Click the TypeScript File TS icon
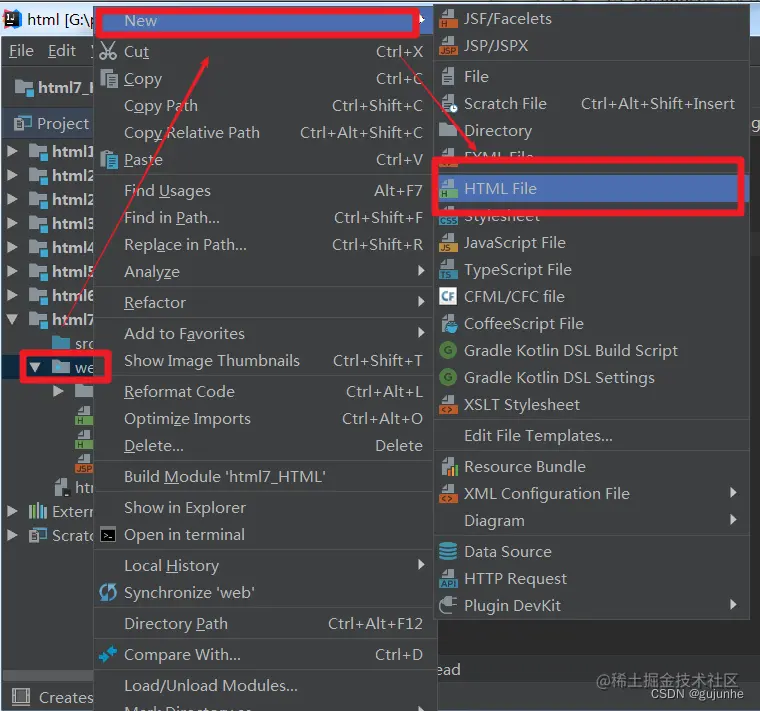Screen dimensions: 760x711 (448, 270)
